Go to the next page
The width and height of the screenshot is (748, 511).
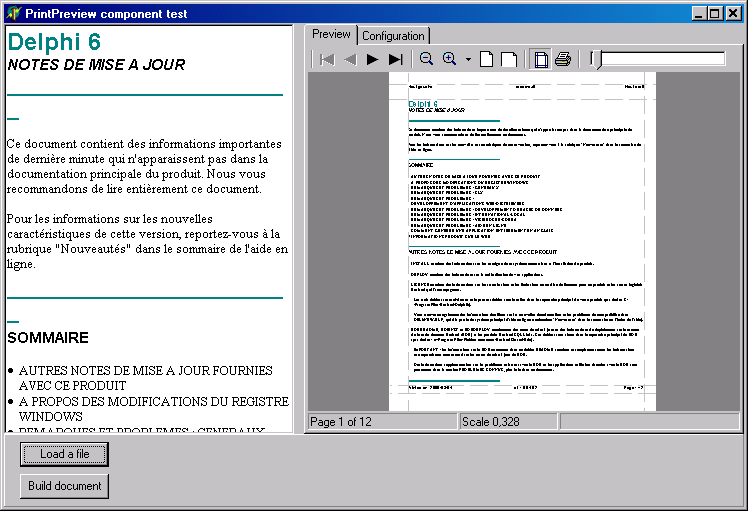coord(373,59)
